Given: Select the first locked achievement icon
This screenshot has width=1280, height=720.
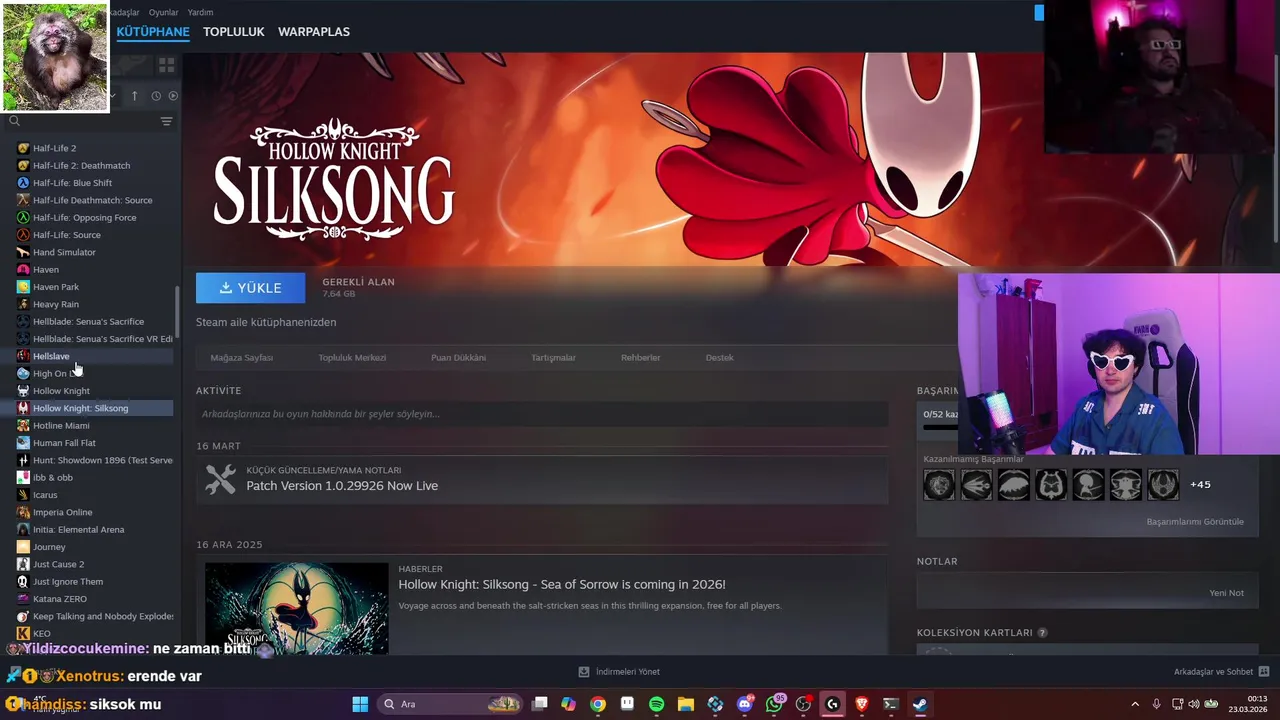Looking at the screenshot, I should [939, 485].
